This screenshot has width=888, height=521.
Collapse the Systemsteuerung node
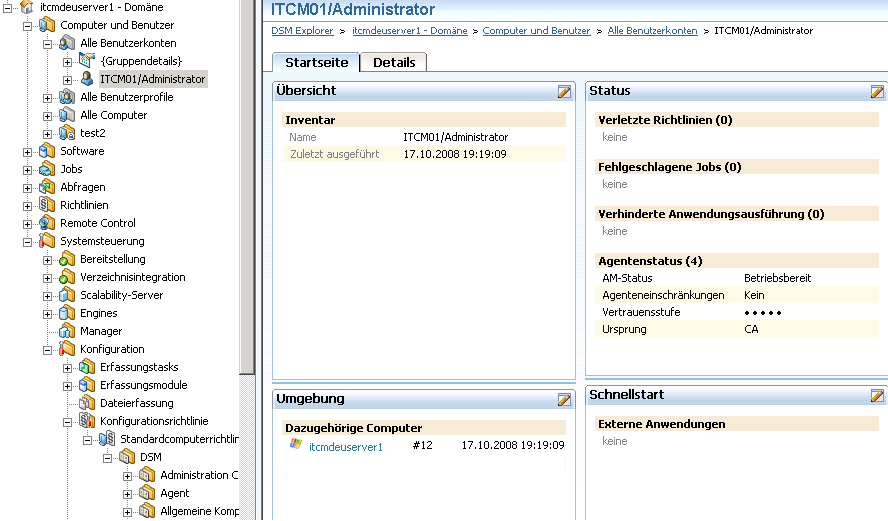(x=27, y=242)
